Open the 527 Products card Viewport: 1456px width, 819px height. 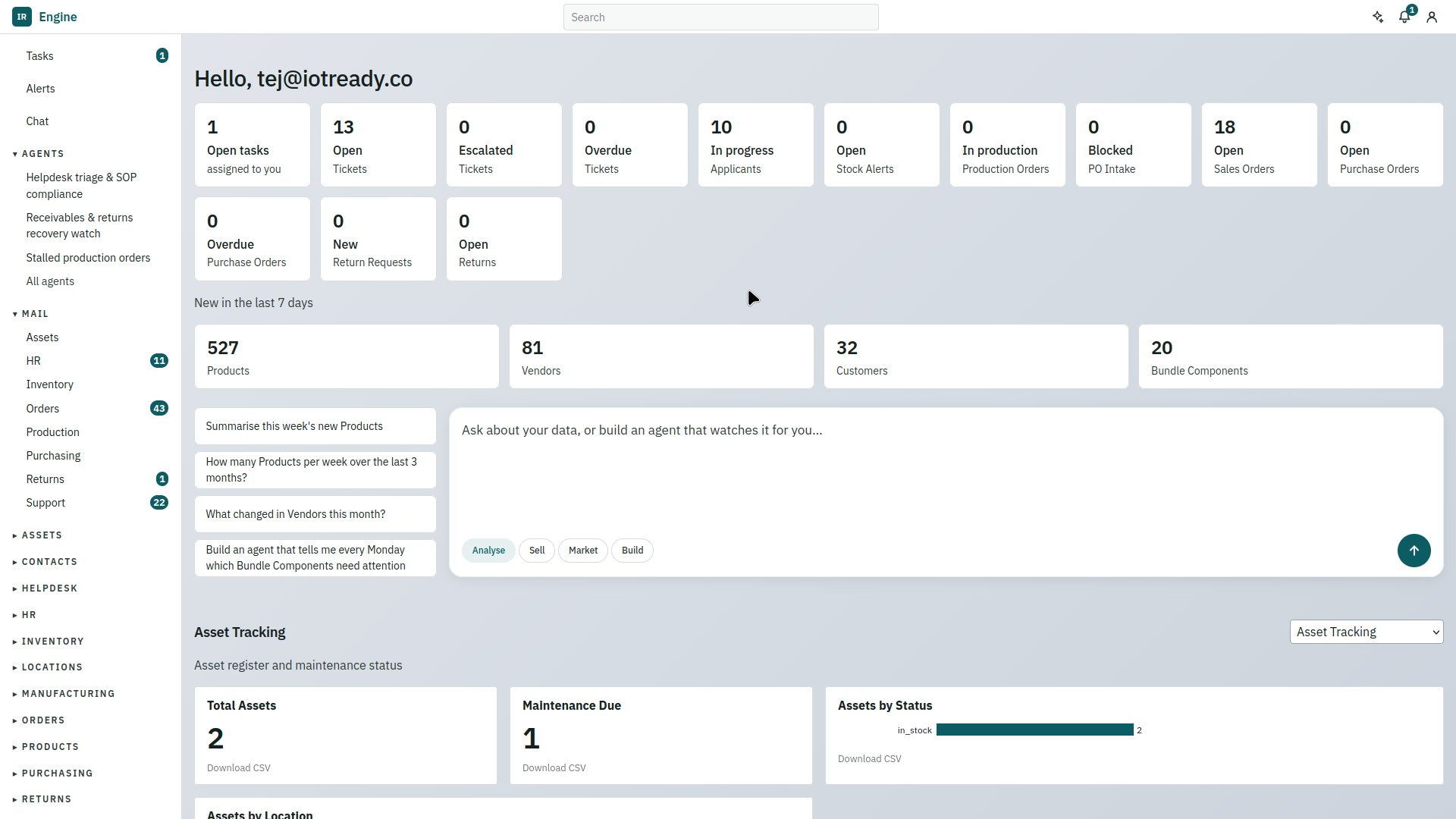click(347, 356)
